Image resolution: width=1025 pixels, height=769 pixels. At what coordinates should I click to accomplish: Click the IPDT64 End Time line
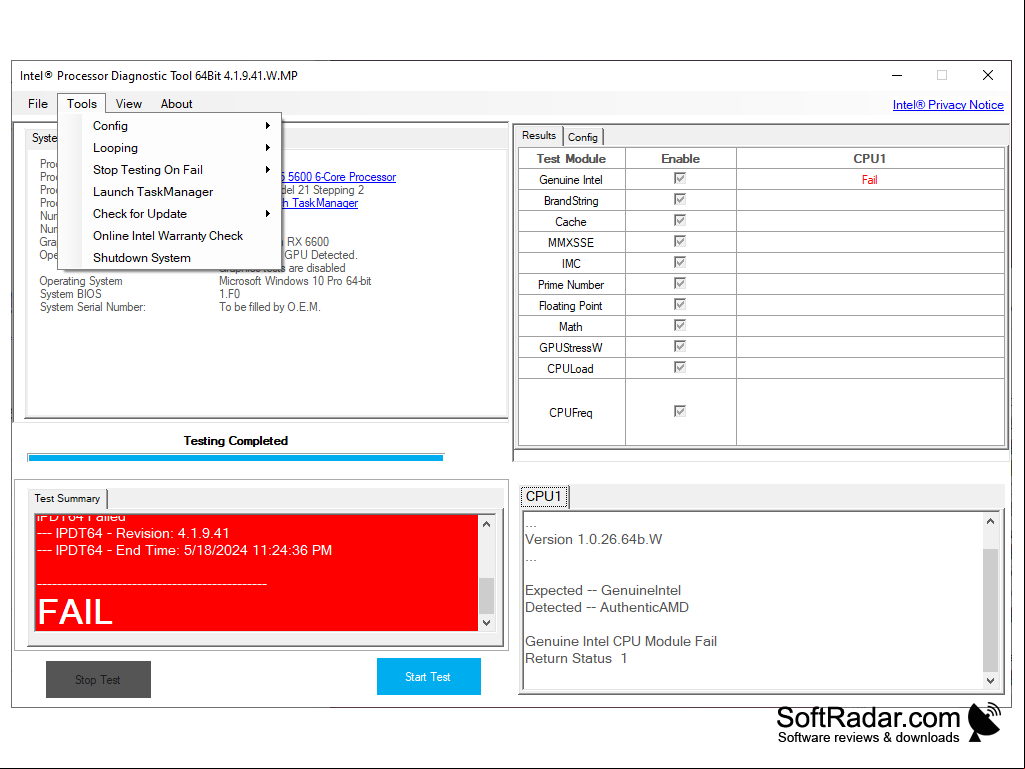(184, 551)
